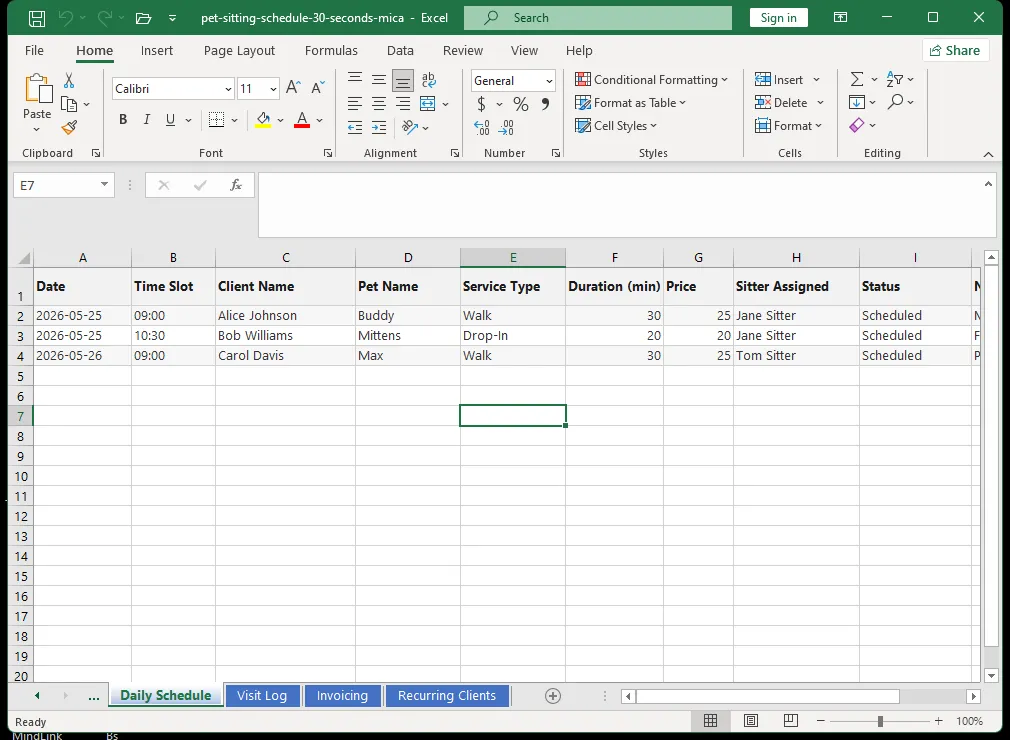1010x740 pixels.
Task: Click the Sign in button
Action: click(778, 17)
